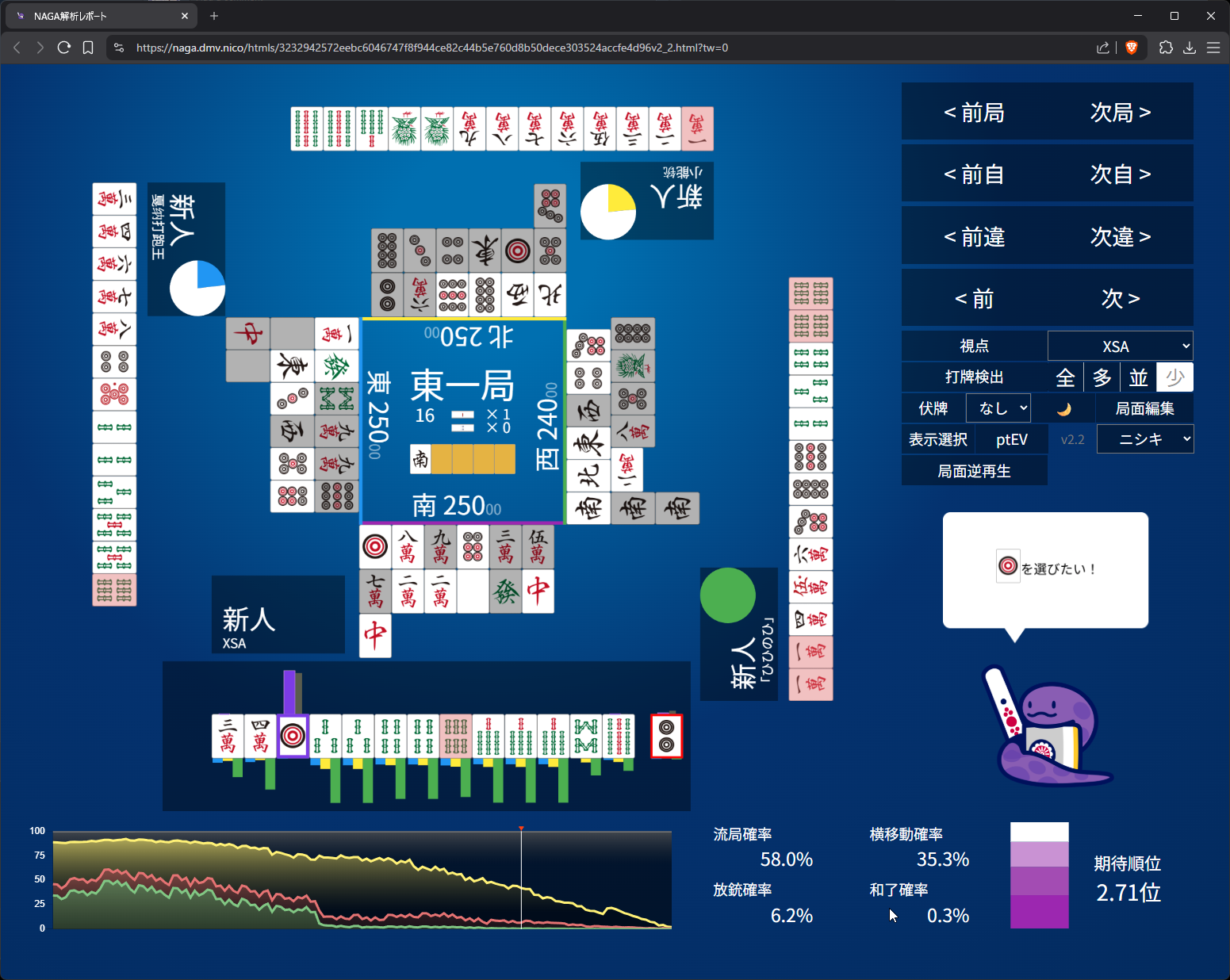This screenshot has height=980, width=1230.
Task: Click the 局面逆再生 button
Action: 974,471
